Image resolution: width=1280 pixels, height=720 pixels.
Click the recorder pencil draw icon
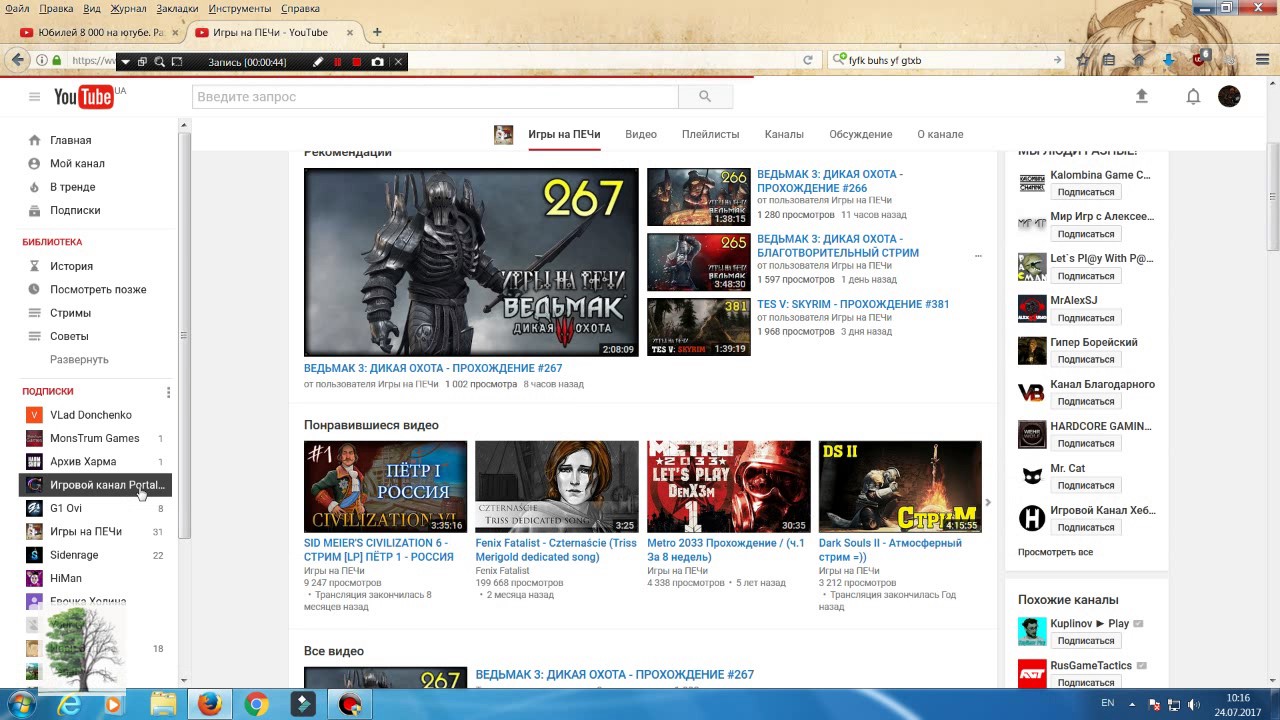318,62
